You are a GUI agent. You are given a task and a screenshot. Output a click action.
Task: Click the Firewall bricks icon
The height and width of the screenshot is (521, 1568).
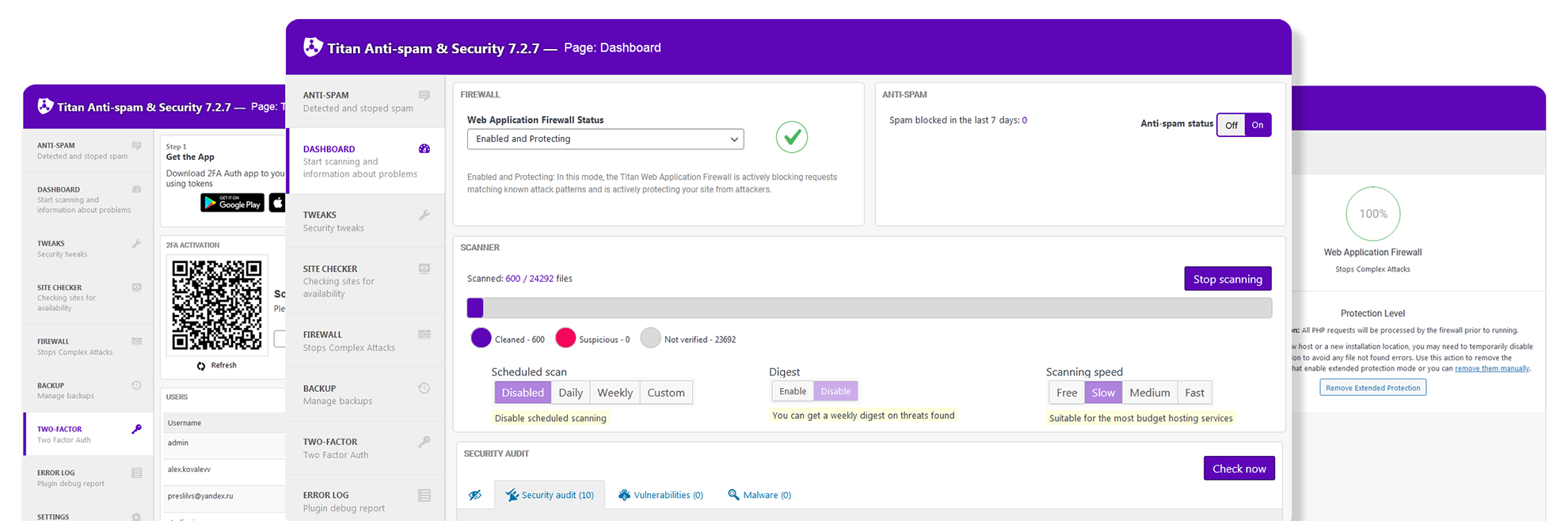424,335
